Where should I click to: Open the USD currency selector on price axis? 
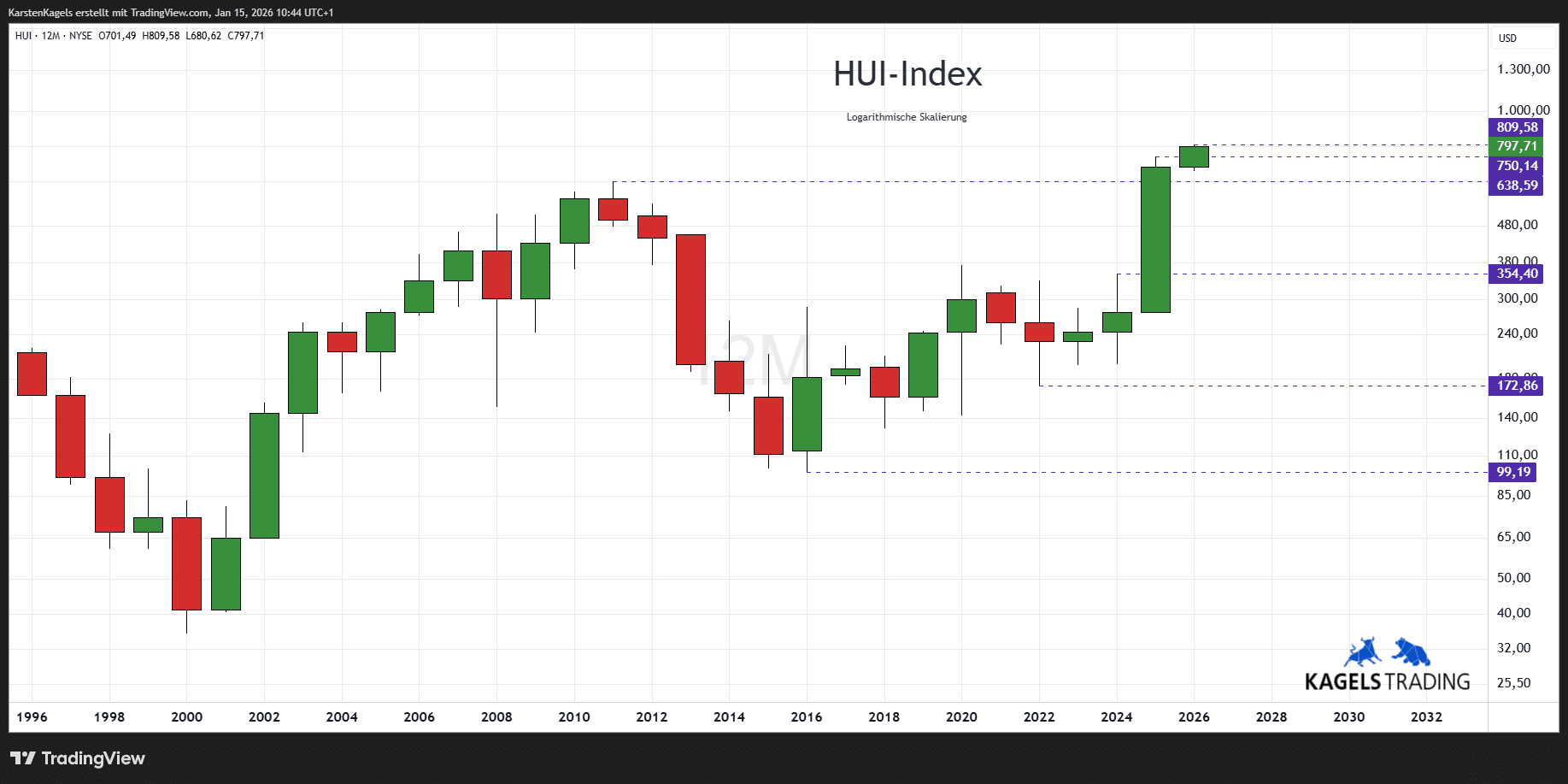tap(1507, 38)
